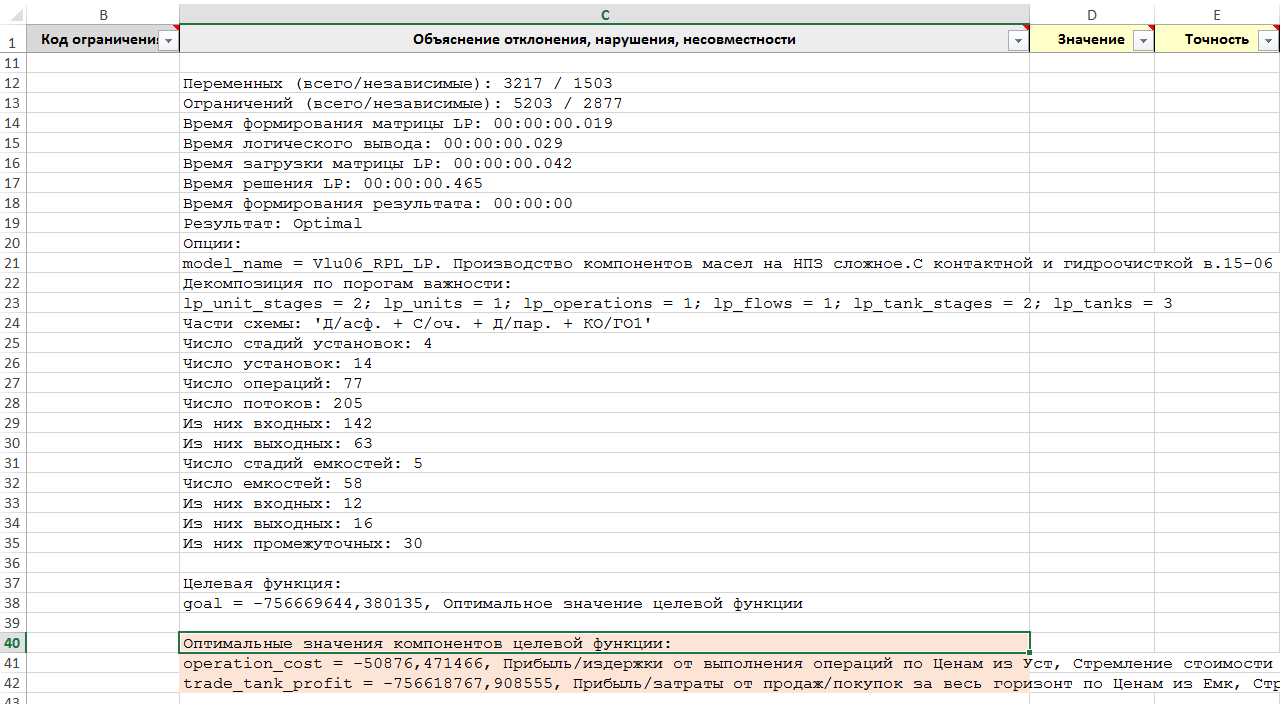Select row 1 header
This screenshot has height=704, width=1280.
(x=12, y=42)
